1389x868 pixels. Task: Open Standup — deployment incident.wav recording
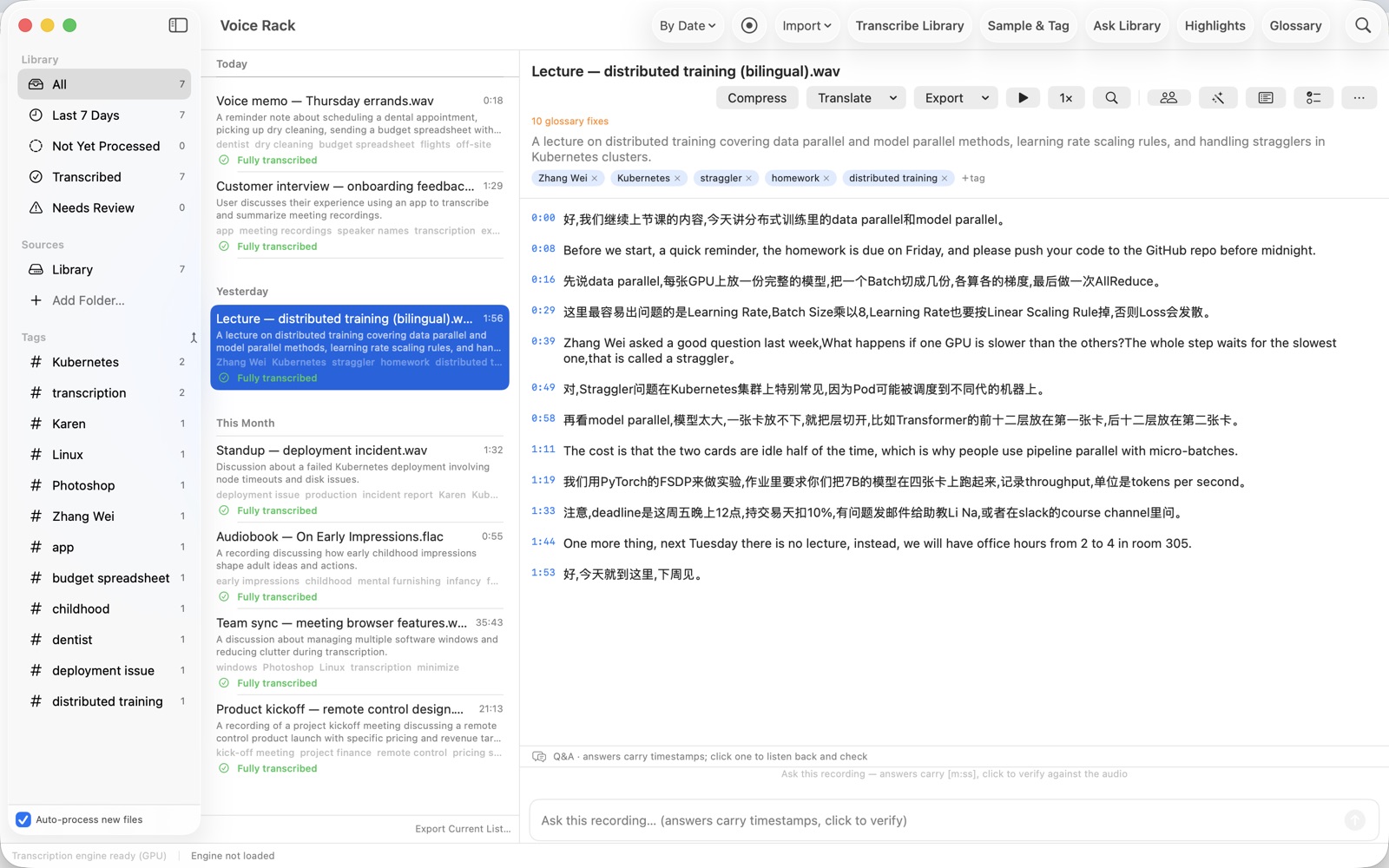[x=359, y=480]
